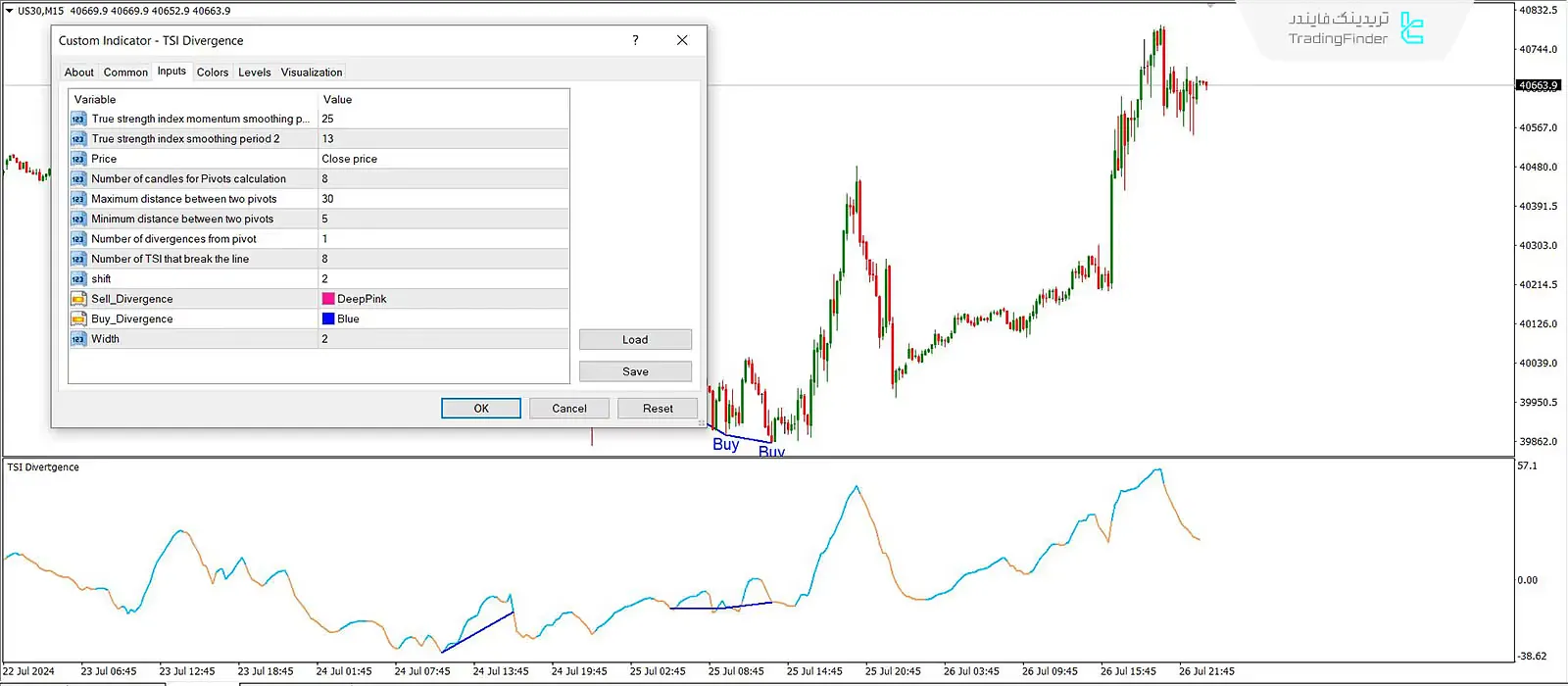Open the Visualization tab
This screenshot has height=686, width=1568.
(x=312, y=73)
